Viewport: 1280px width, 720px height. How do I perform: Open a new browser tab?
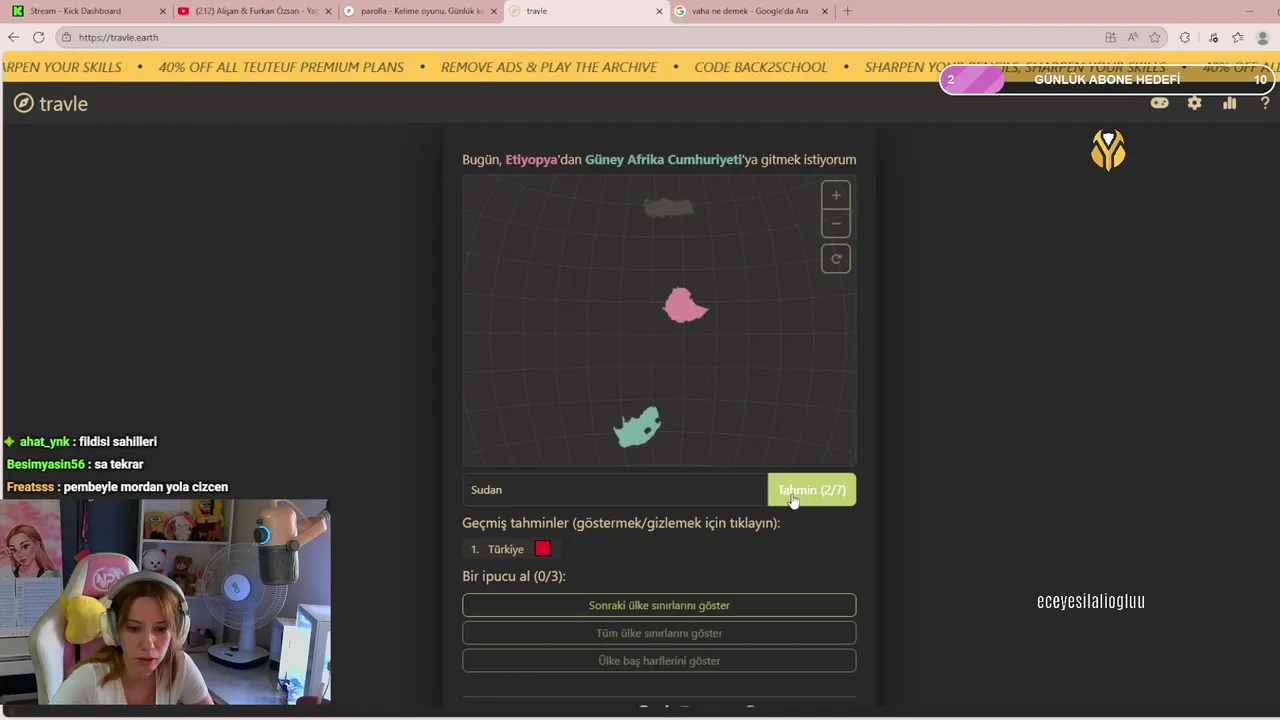click(848, 11)
